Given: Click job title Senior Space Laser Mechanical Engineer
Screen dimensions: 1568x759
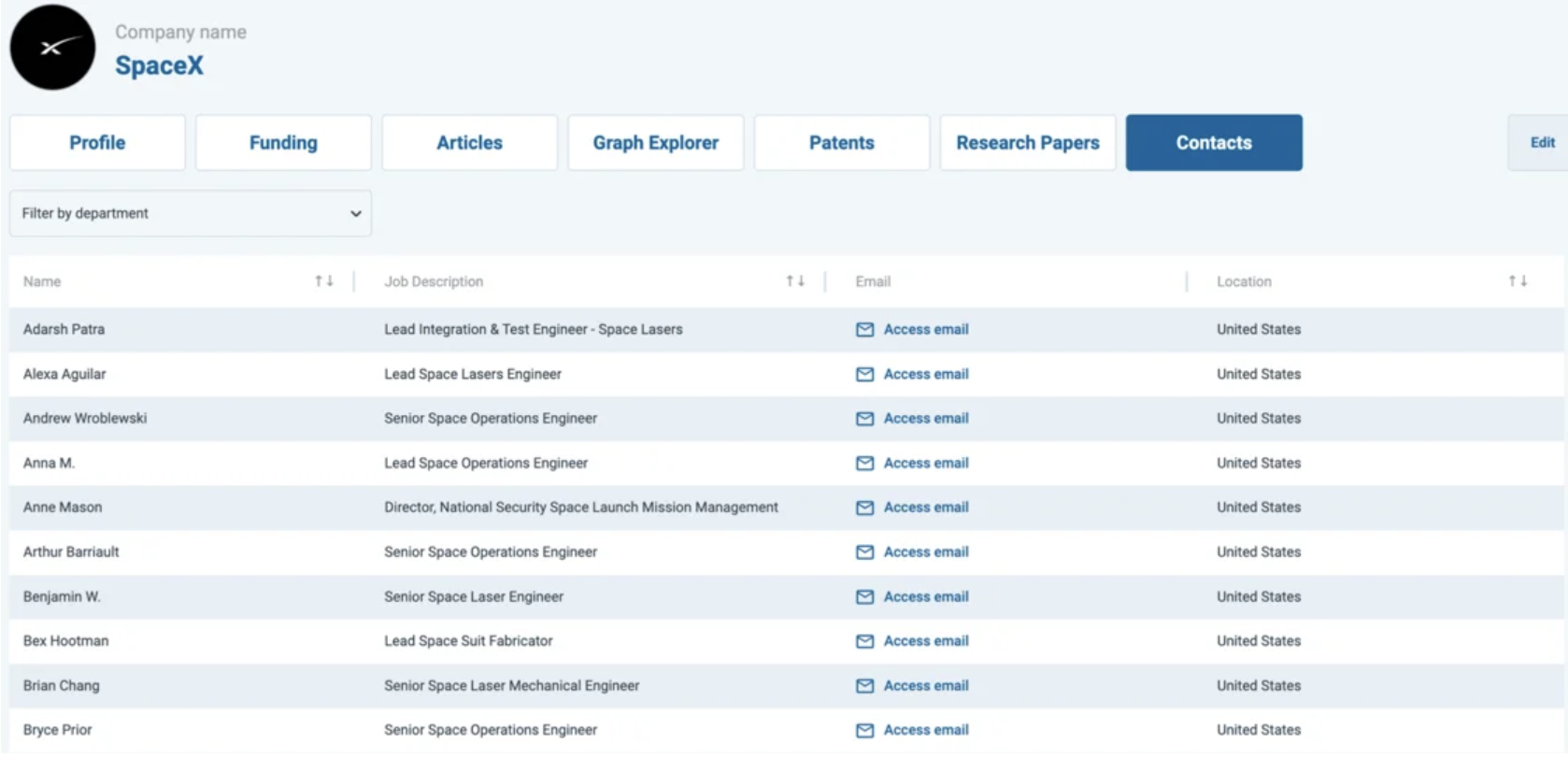Looking at the screenshot, I should click(x=512, y=686).
